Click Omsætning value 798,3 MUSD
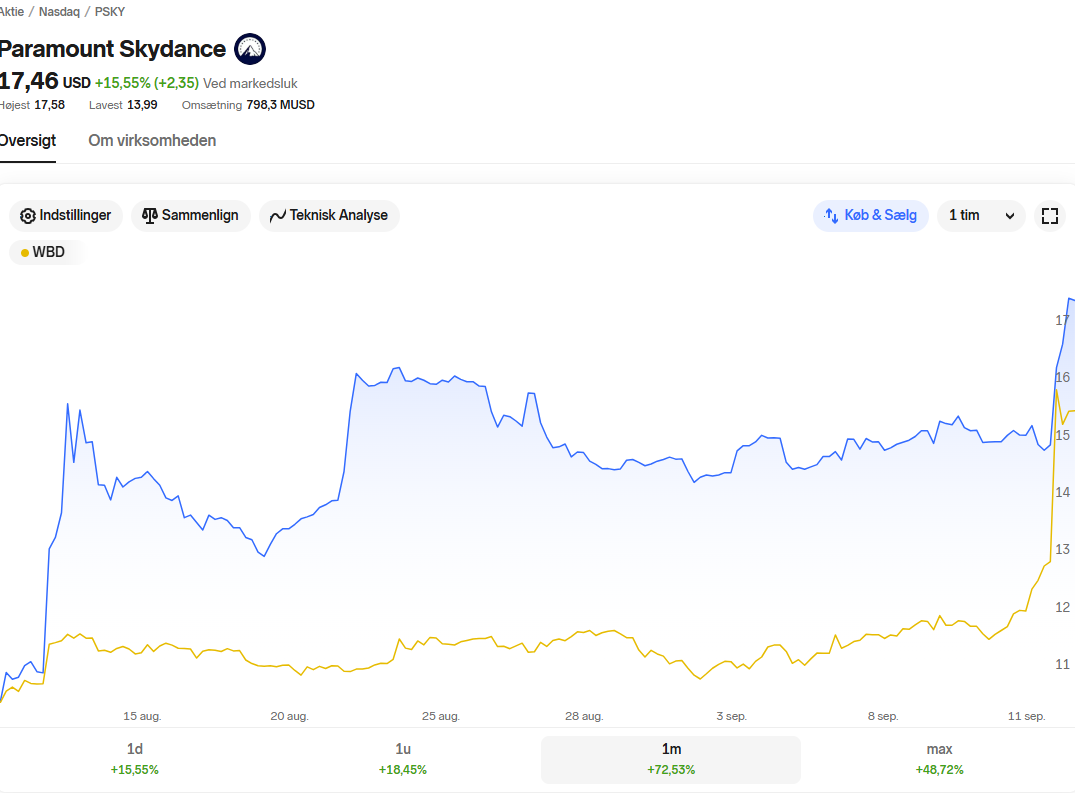The width and height of the screenshot is (1075, 793). click(x=280, y=105)
